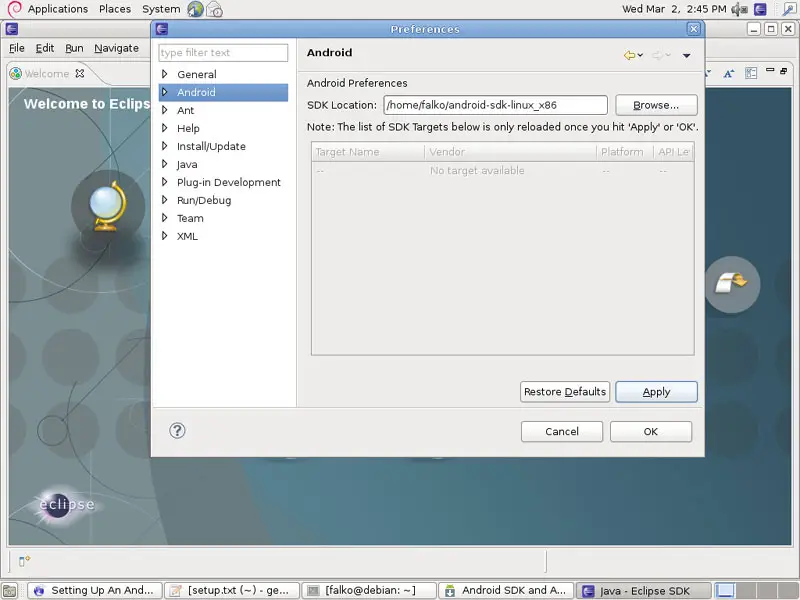Click the help question mark in Preferences
This screenshot has height=600, width=800.
177,431
